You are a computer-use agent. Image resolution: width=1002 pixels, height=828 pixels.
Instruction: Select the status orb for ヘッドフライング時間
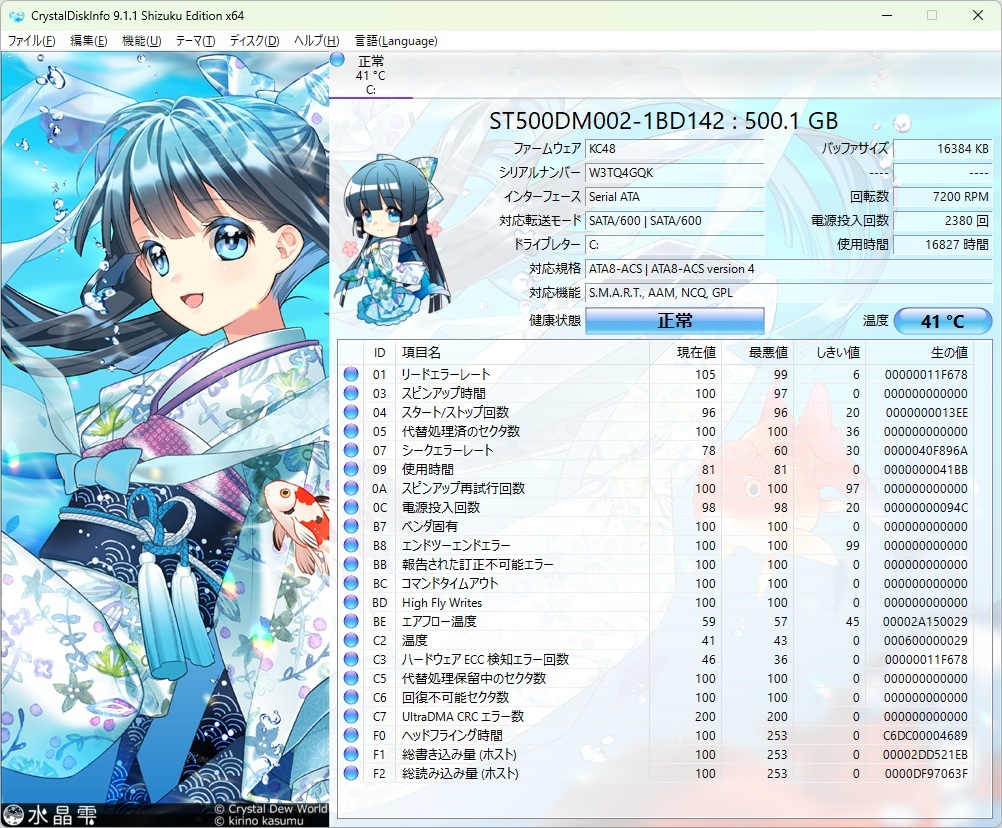[x=351, y=735]
